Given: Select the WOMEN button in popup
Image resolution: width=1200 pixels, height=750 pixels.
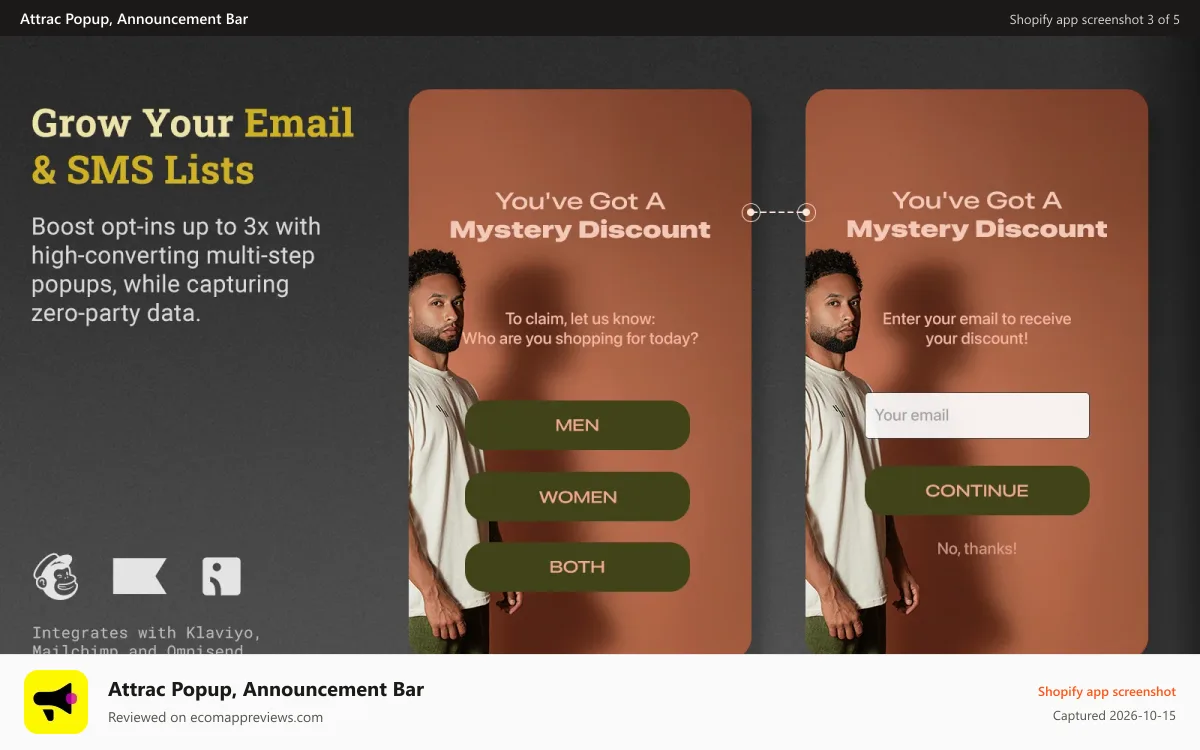Looking at the screenshot, I should click(577, 497).
